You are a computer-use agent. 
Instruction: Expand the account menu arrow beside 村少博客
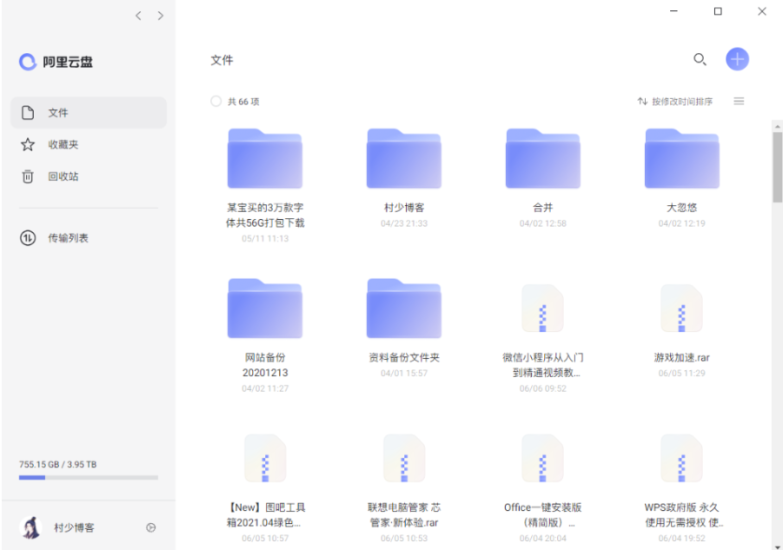pyautogui.click(x=150, y=527)
